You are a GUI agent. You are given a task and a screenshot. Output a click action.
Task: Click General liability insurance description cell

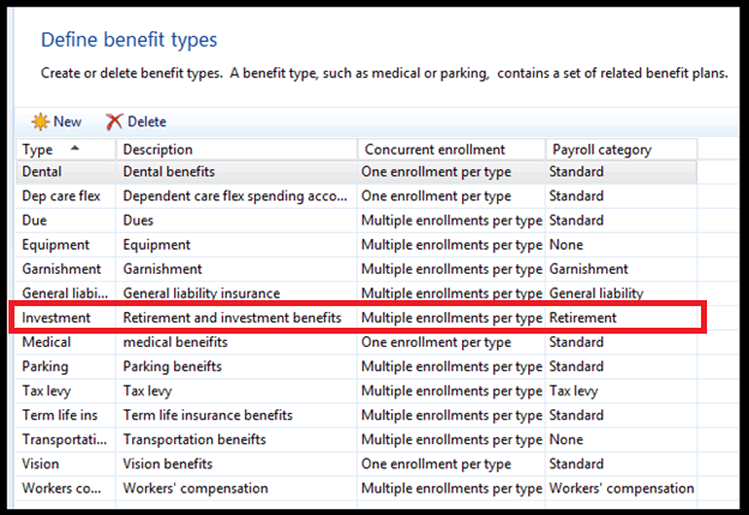click(236, 293)
